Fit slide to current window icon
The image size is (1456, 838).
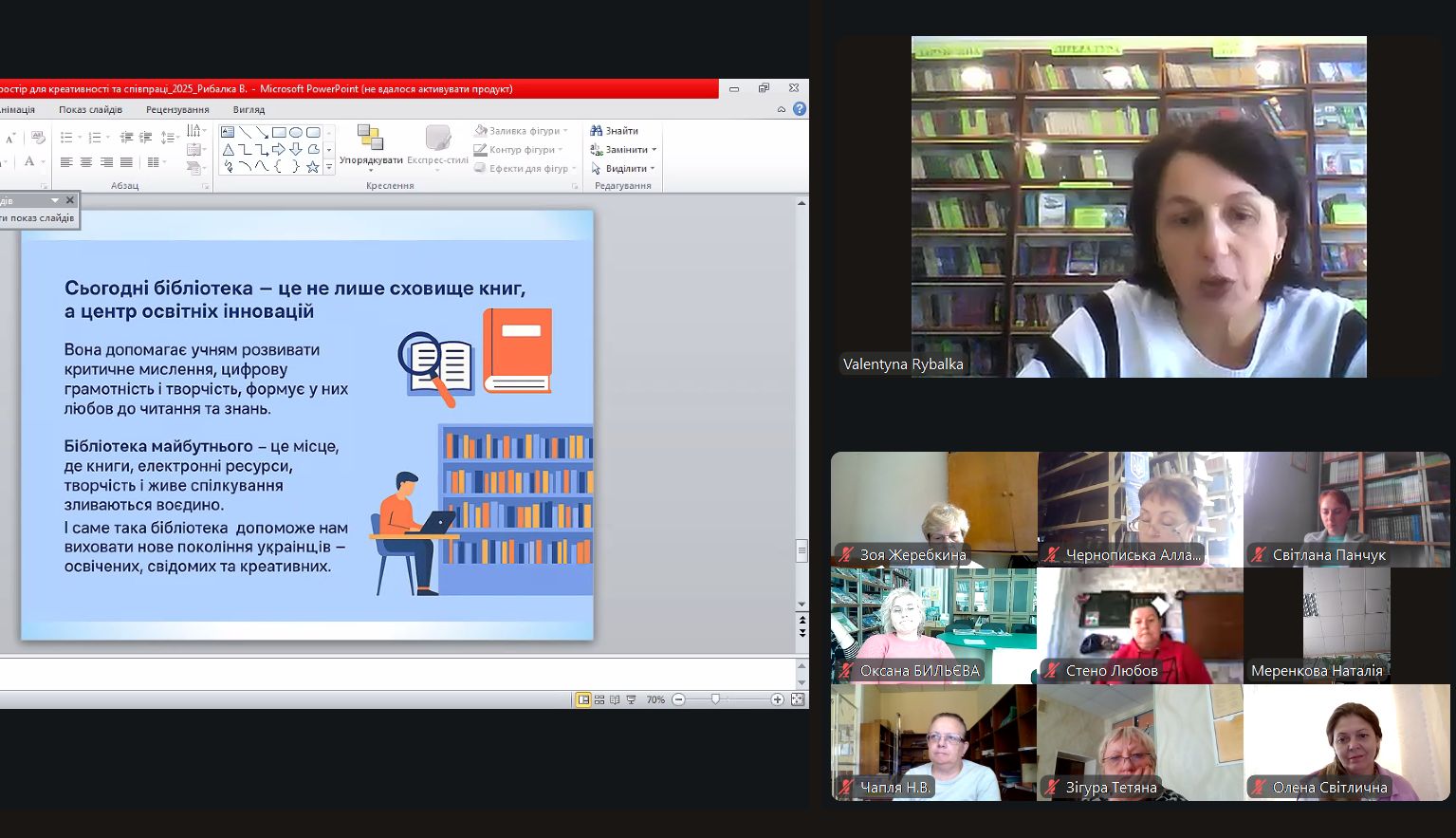pos(798,699)
